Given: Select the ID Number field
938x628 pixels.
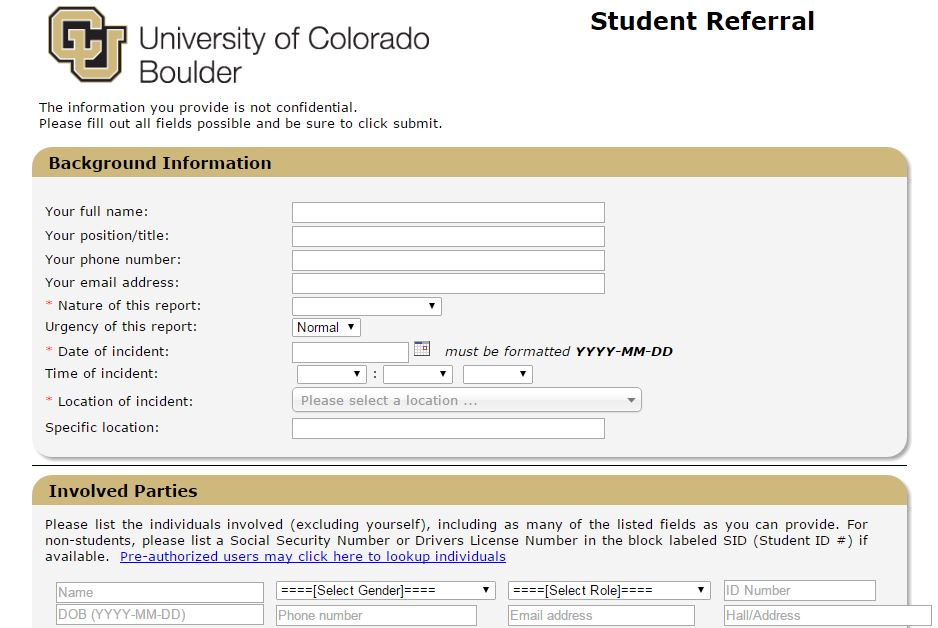Looking at the screenshot, I should click(800, 590).
